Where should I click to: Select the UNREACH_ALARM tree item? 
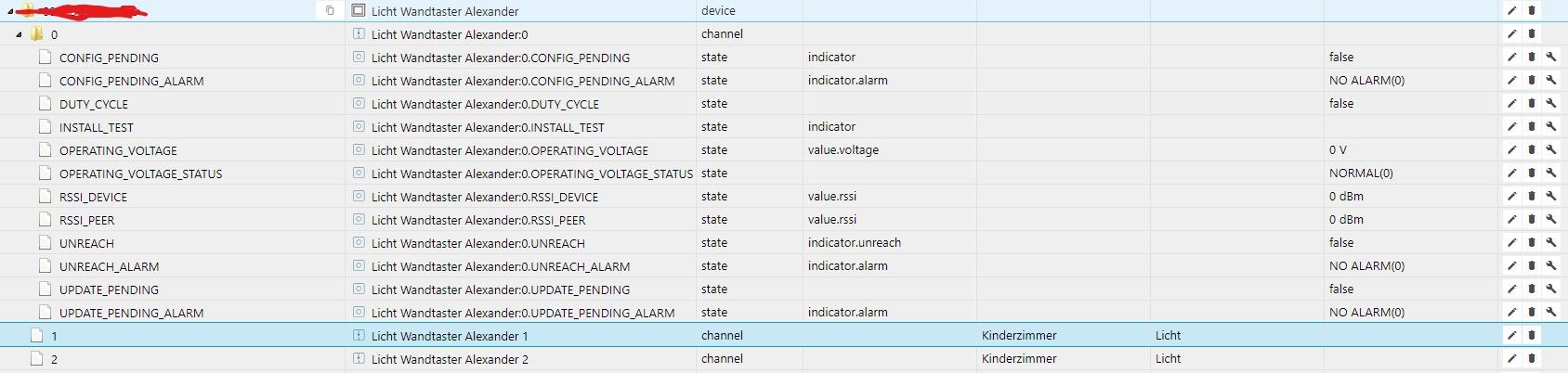(x=109, y=266)
